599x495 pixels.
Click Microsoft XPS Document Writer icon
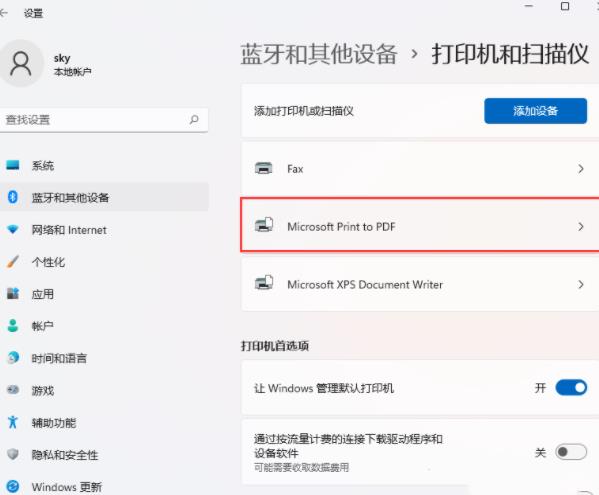tap(264, 283)
